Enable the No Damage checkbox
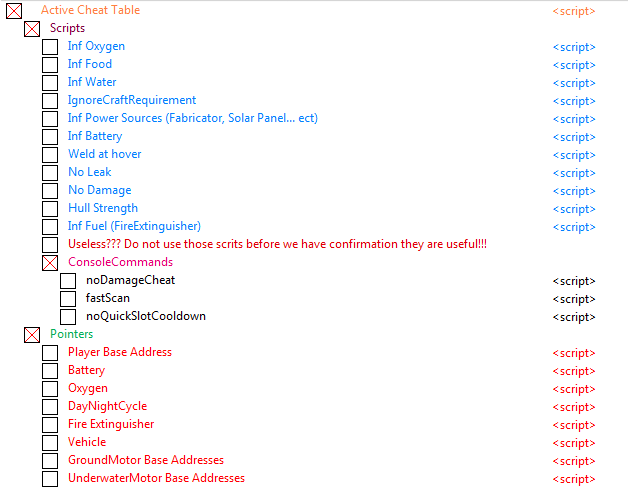The width and height of the screenshot is (628, 490). coord(50,191)
